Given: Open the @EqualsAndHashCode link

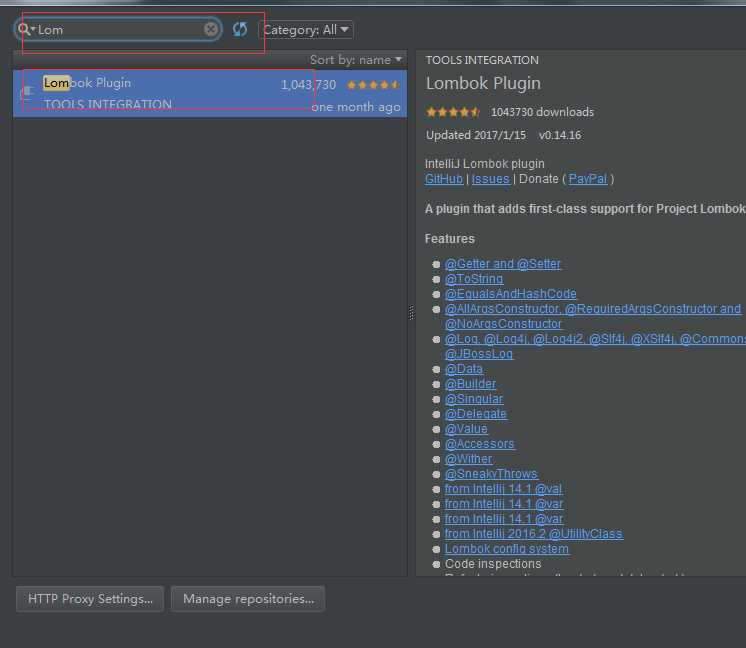Looking at the screenshot, I should pos(510,294).
